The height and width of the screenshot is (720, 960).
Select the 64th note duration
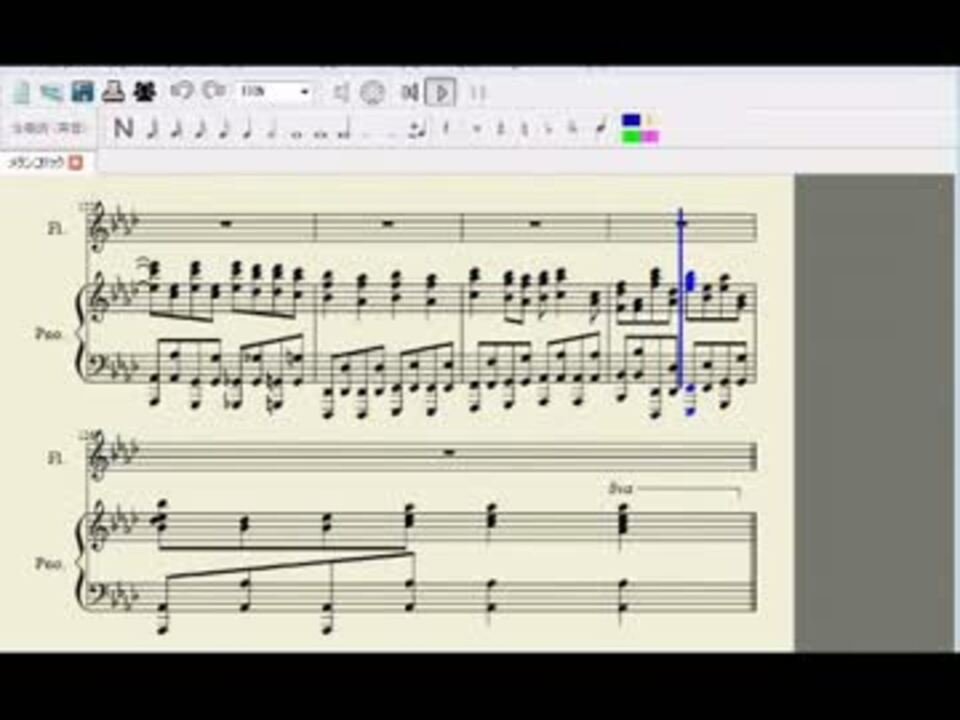151,129
